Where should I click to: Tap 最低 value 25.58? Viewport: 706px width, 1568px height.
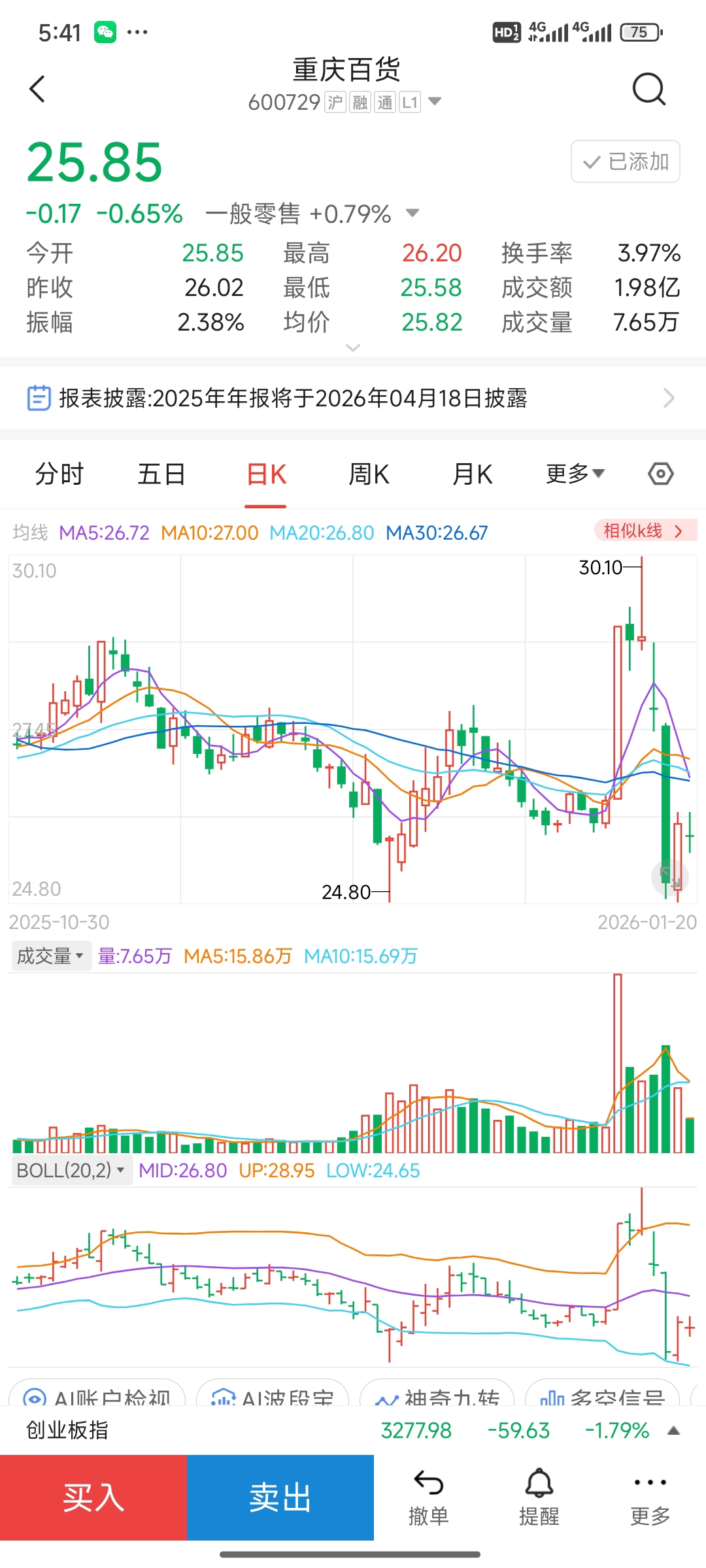[x=431, y=287]
